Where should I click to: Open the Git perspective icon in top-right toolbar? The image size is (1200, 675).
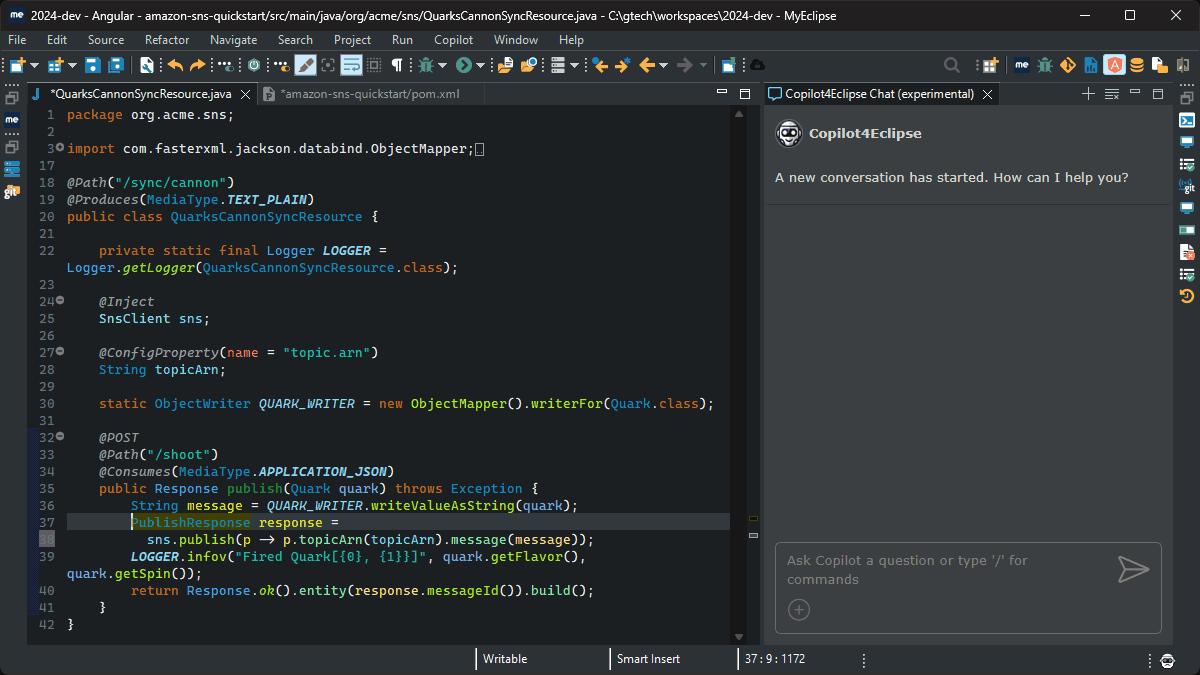pos(1068,65)
